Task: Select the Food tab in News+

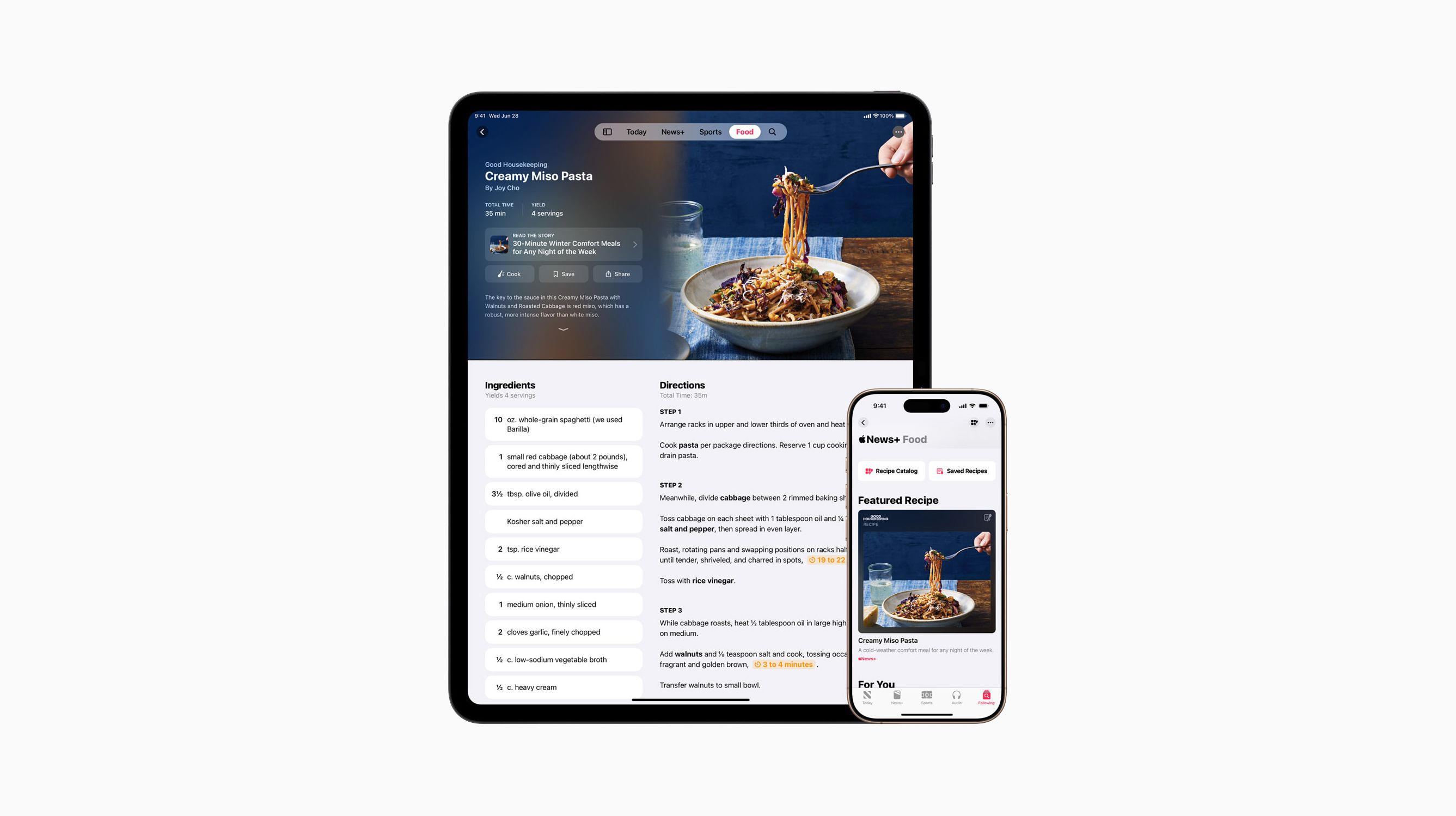Action: click(745, 131)
